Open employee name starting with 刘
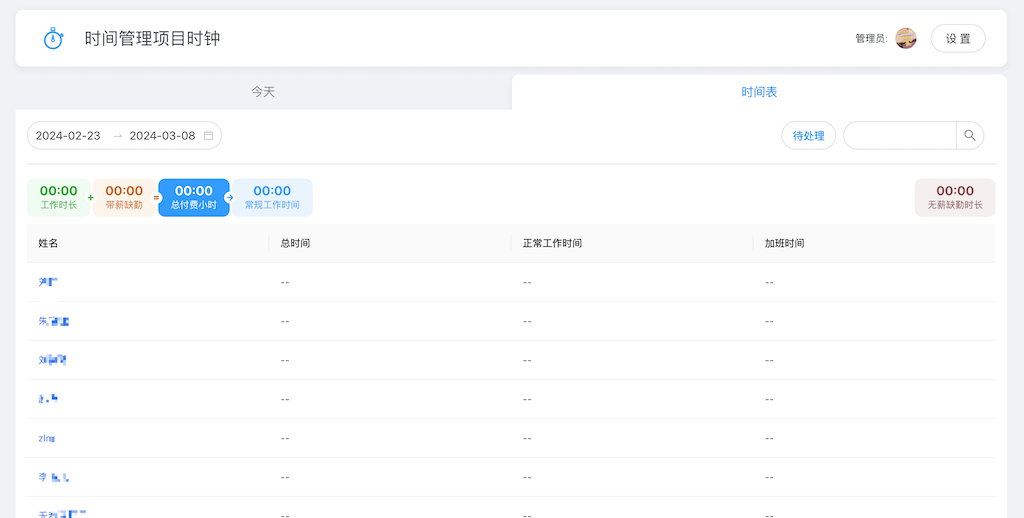 52,360
